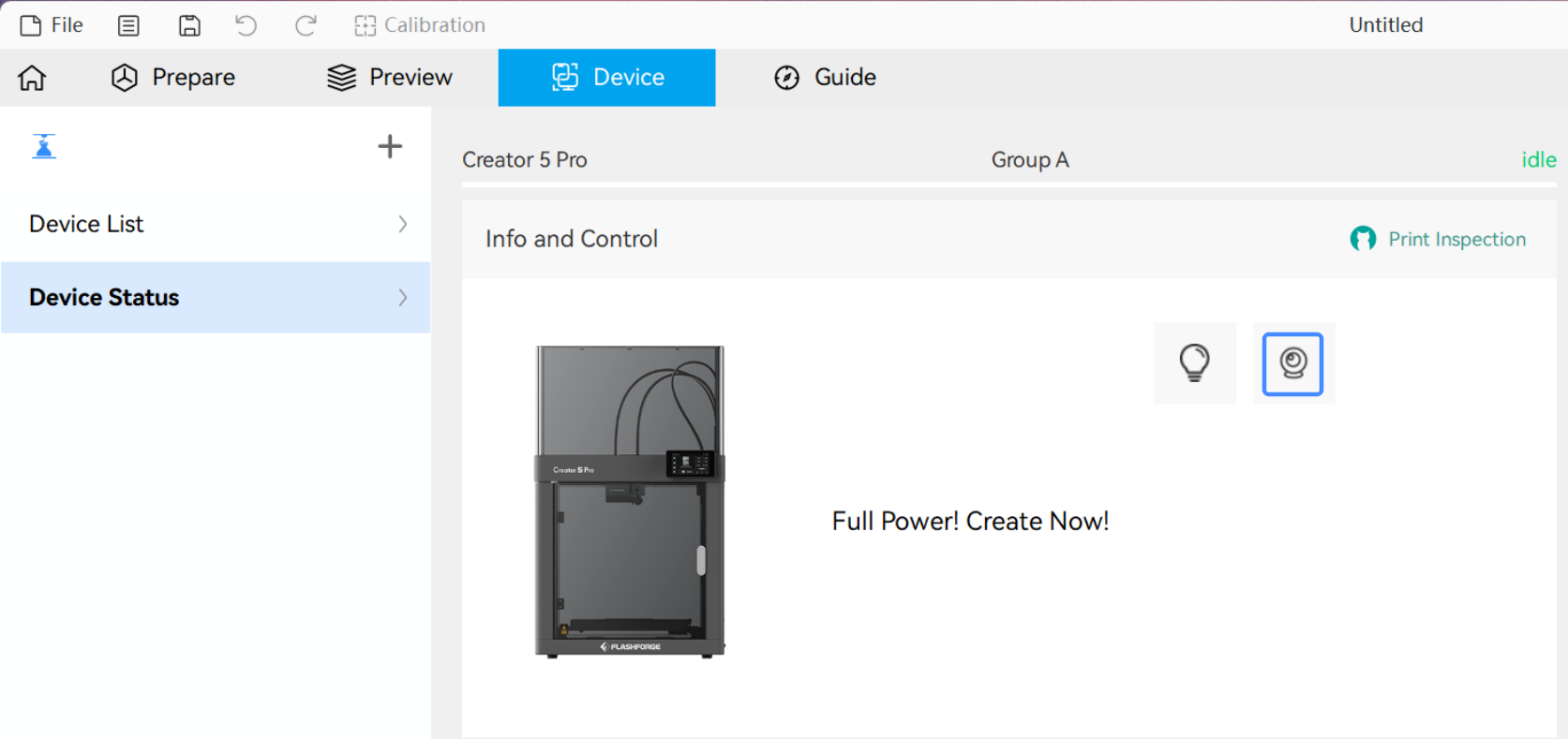Open the Device List section

click(216, 224)
